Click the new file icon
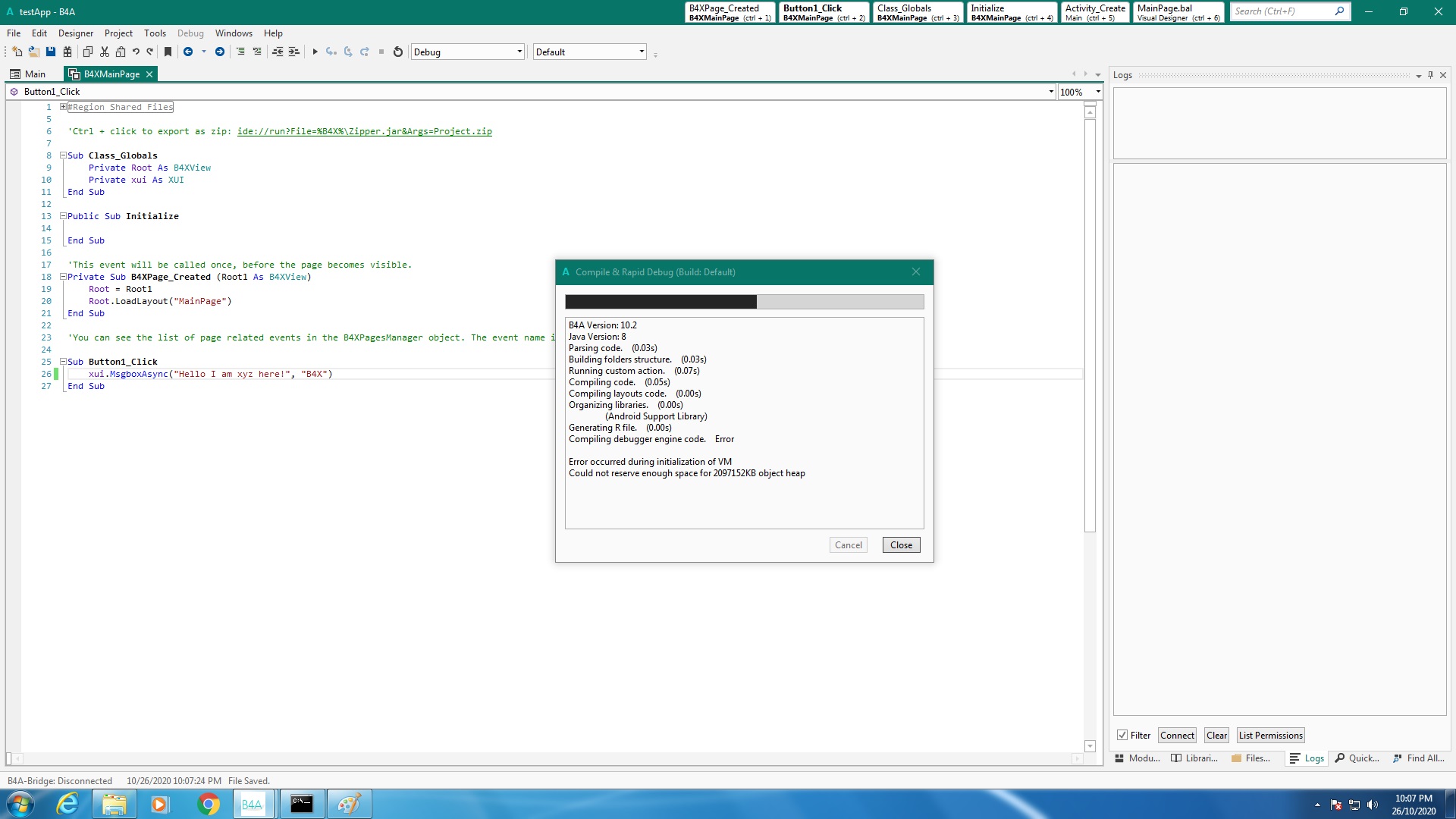Viewport: 1456px width, 819px height. tap(17, 52)
